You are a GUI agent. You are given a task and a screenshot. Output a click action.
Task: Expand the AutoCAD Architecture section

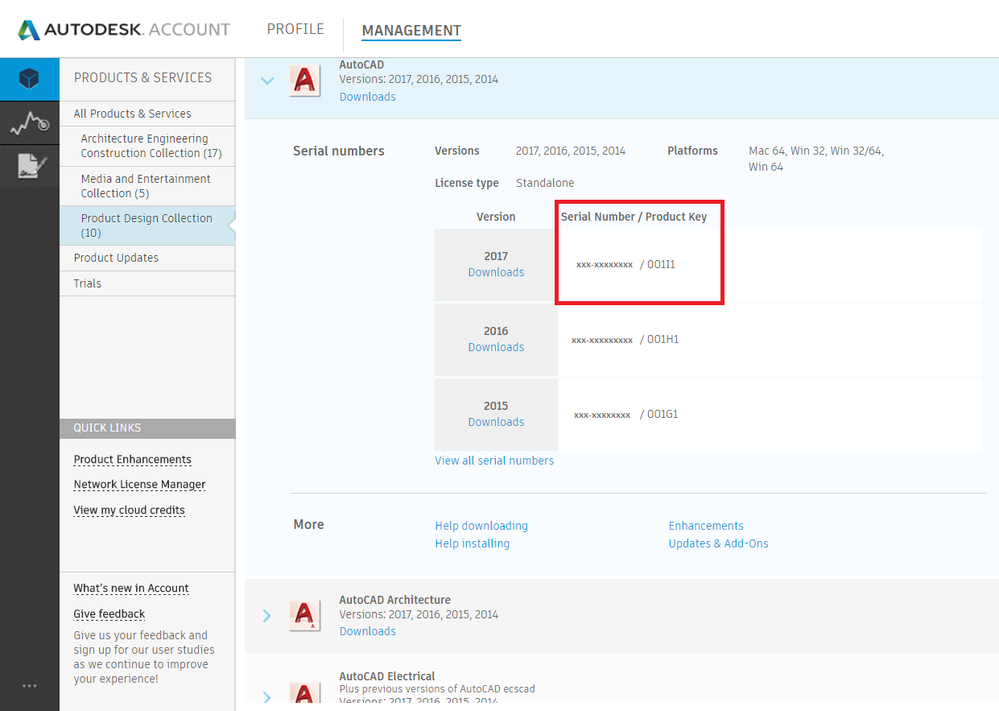(267, 615)
